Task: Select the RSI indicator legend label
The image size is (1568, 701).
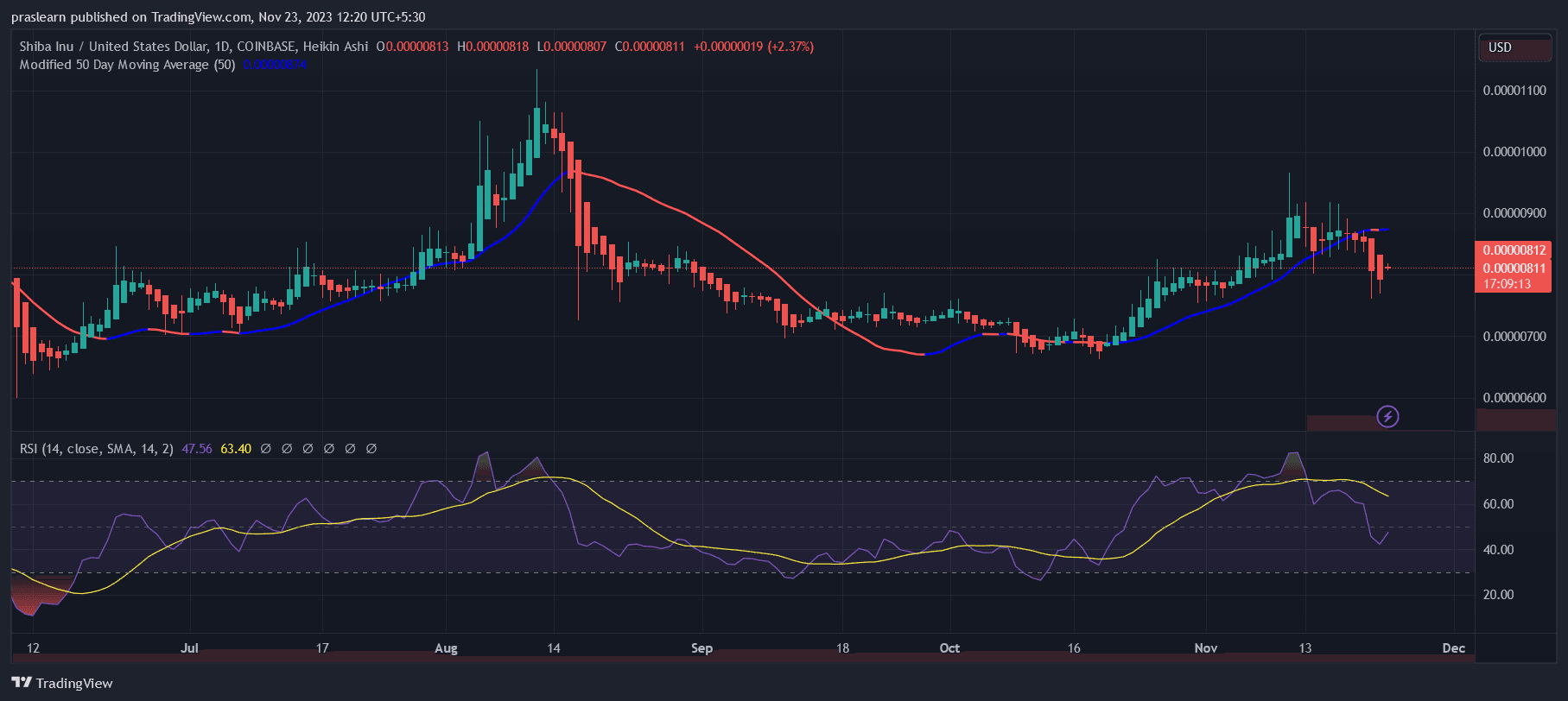Action: 96,449
